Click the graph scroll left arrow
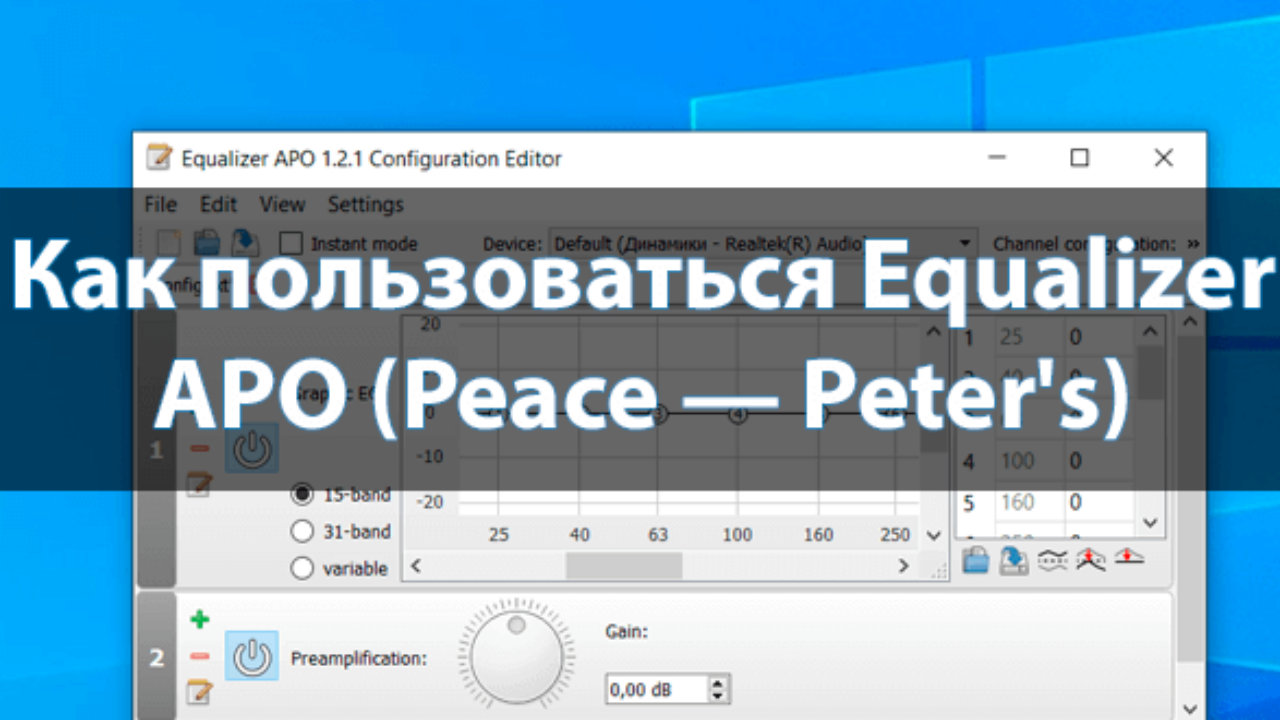 point(416,566)
